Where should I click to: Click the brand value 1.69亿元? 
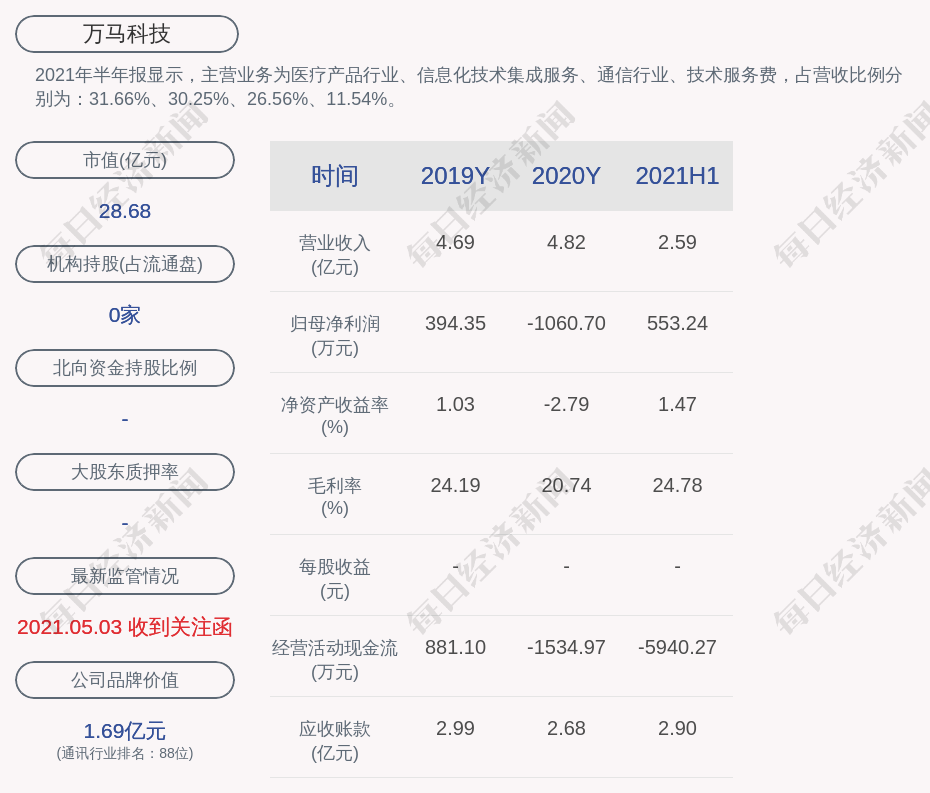(x=125, y=731)
